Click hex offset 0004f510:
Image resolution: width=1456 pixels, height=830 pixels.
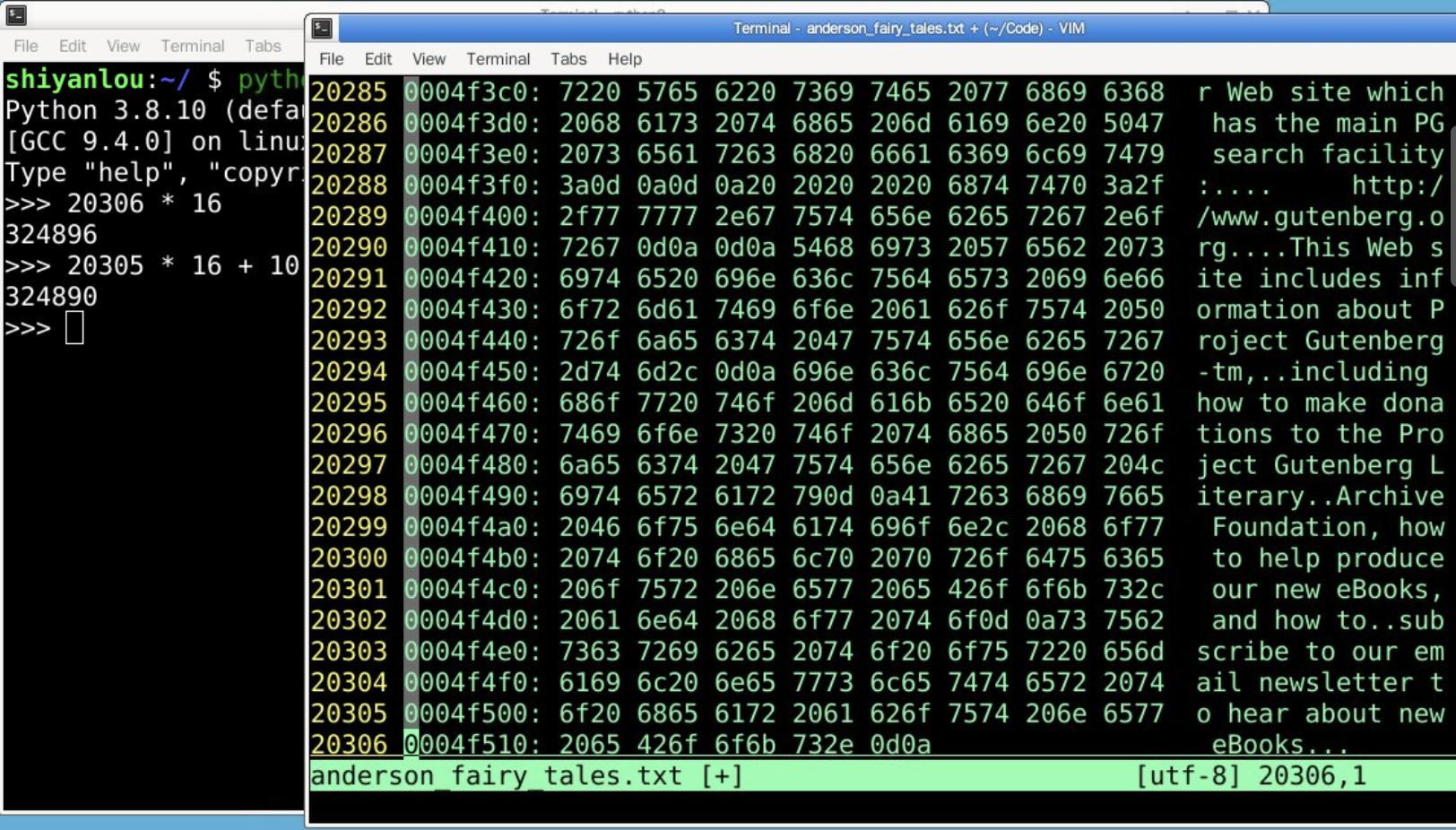472,745
